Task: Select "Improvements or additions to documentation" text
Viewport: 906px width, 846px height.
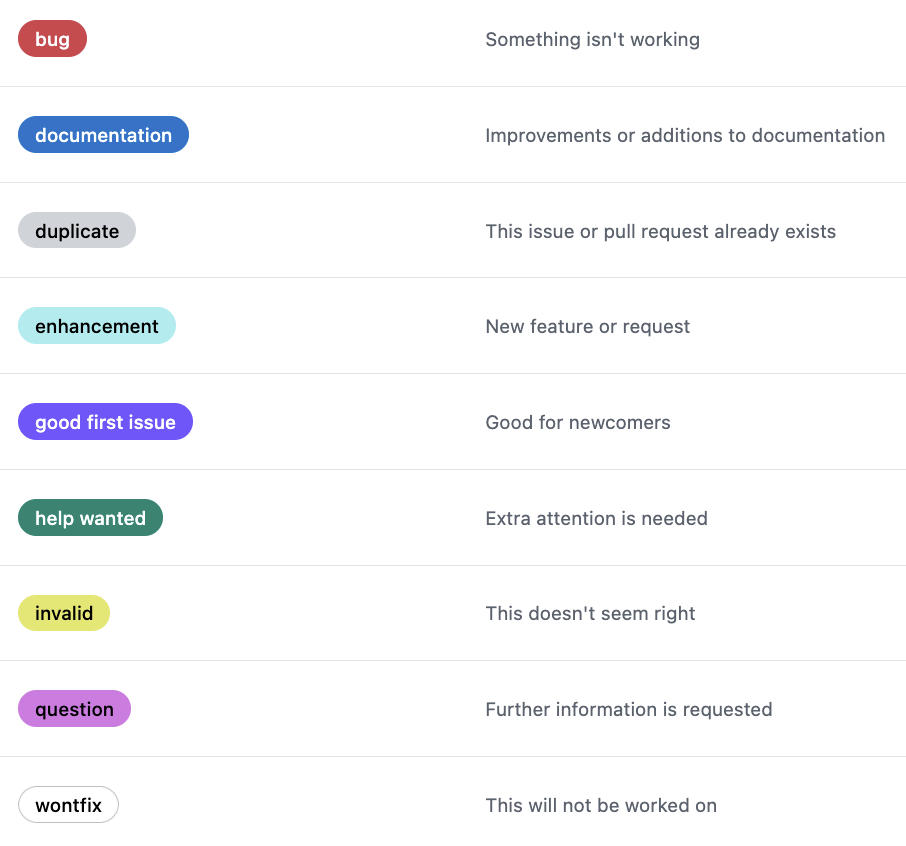Action: (685, 135)
